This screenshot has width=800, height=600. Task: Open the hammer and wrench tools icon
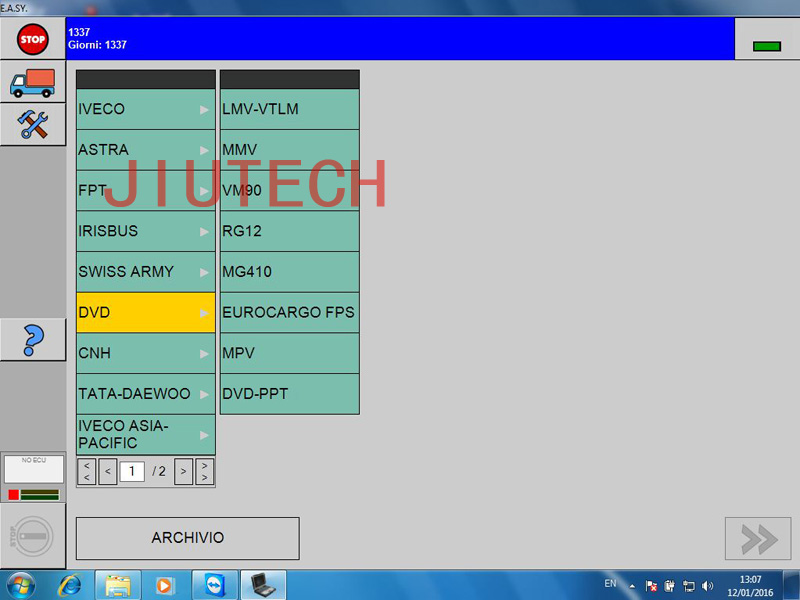click(x=33, y=124)
